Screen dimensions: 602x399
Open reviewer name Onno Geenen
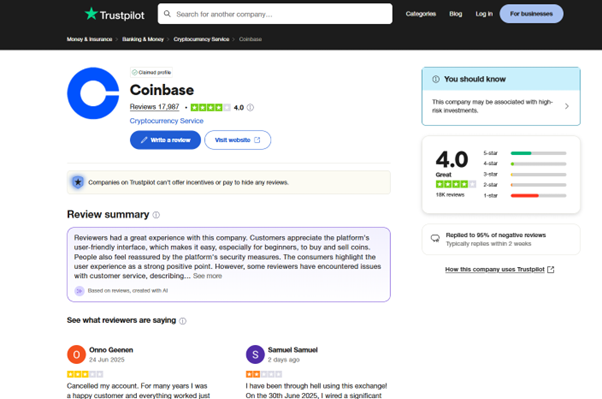coord(111,350)
